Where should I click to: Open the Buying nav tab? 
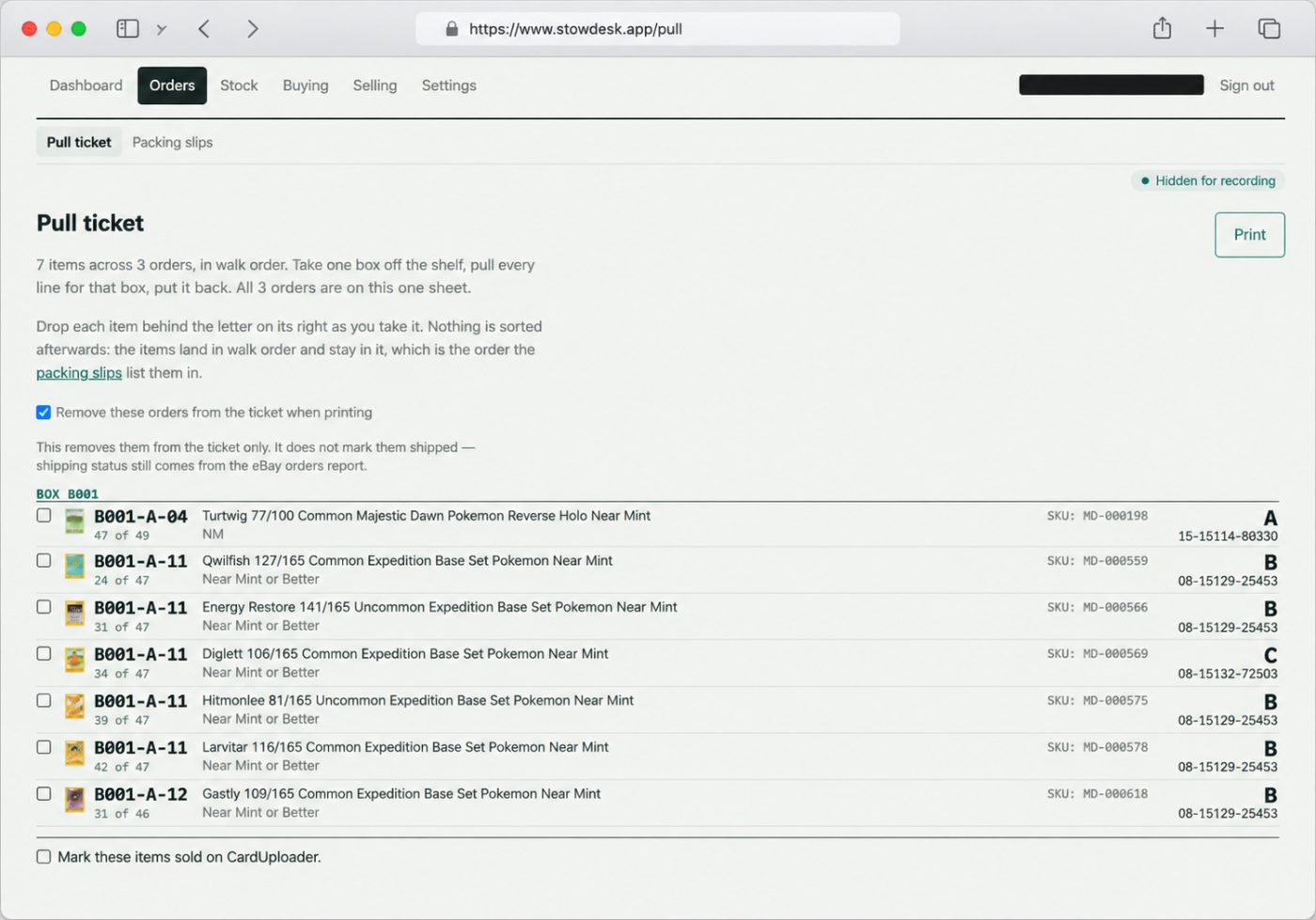305,86
